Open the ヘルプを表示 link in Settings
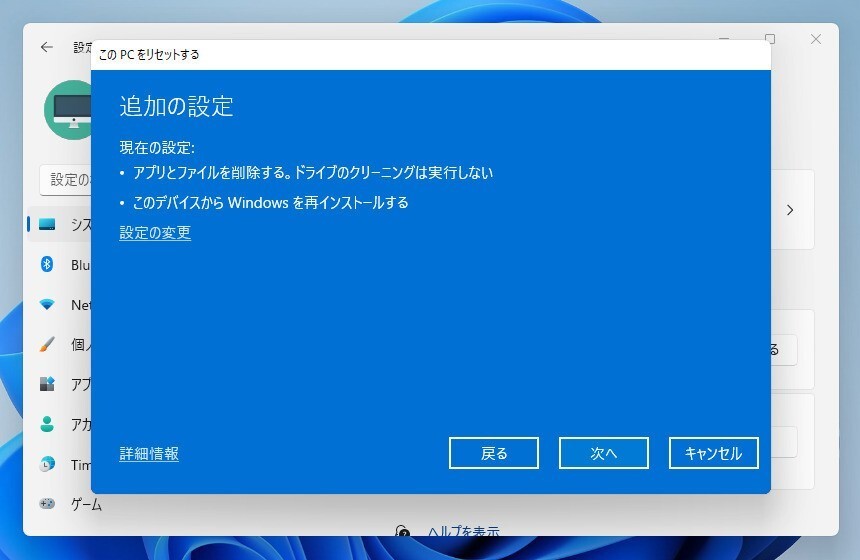 [x=463, y=531]
